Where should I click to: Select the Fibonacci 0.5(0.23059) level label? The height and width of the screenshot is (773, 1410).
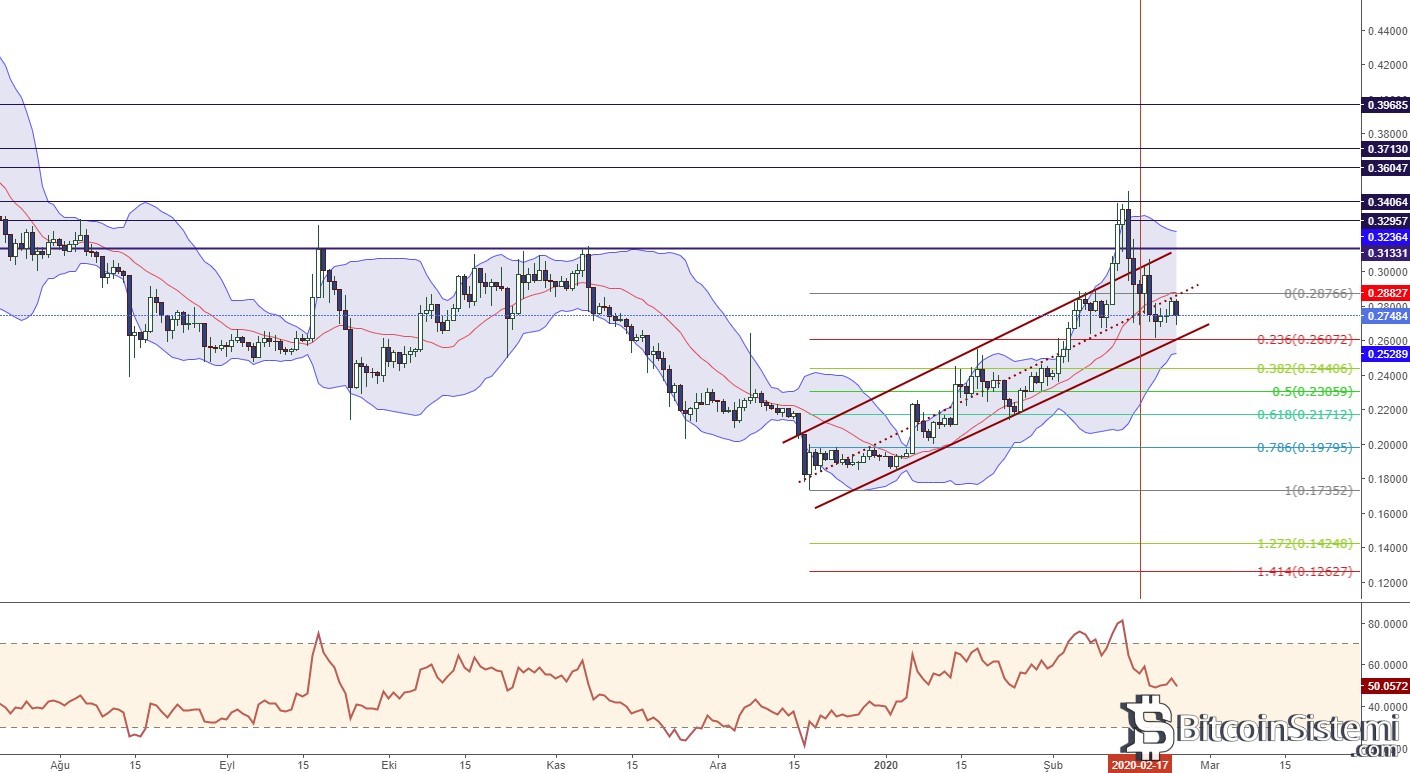[x=1312, y=391]
